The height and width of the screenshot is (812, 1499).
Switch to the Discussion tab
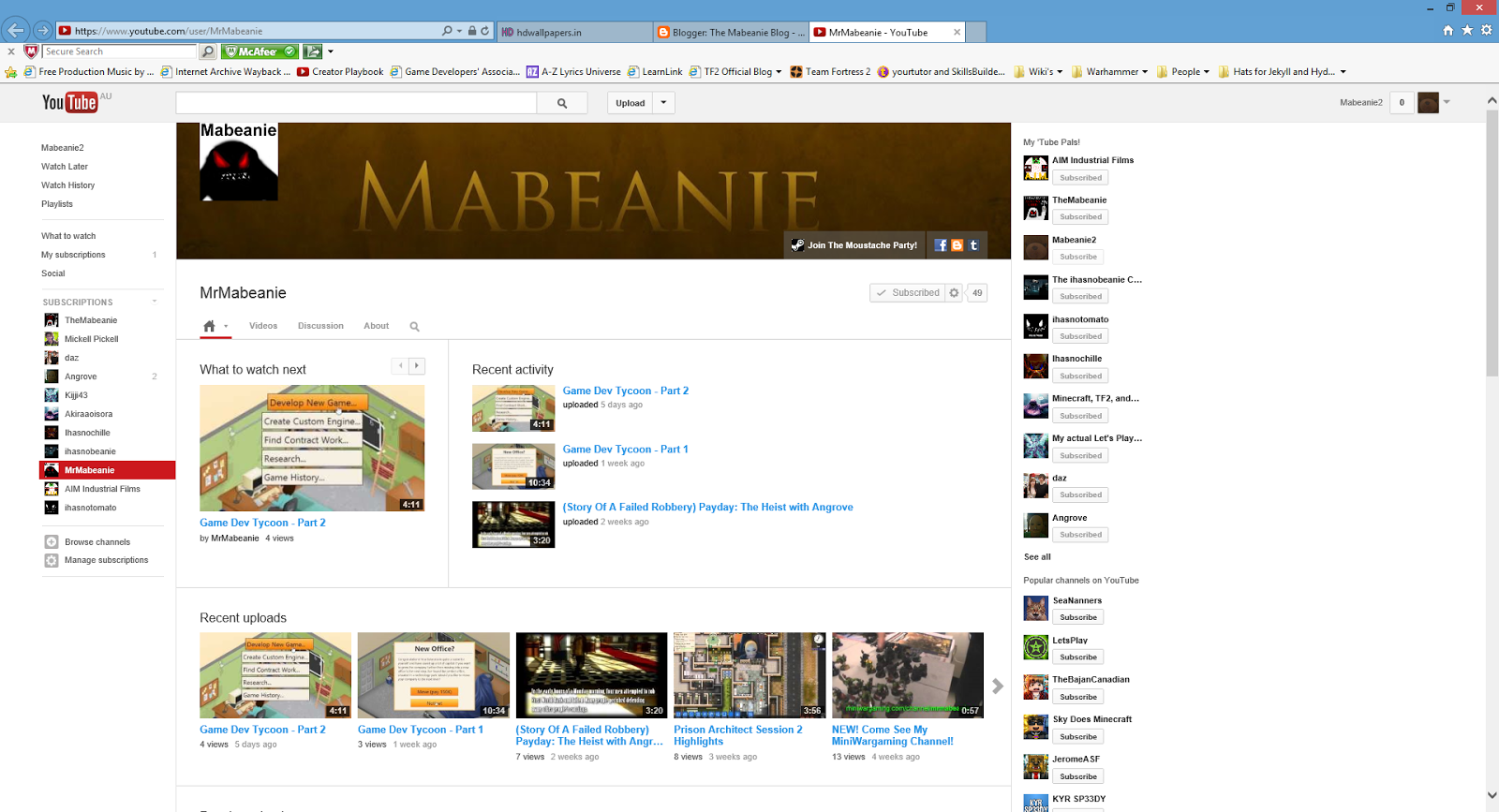coord(320,326)
